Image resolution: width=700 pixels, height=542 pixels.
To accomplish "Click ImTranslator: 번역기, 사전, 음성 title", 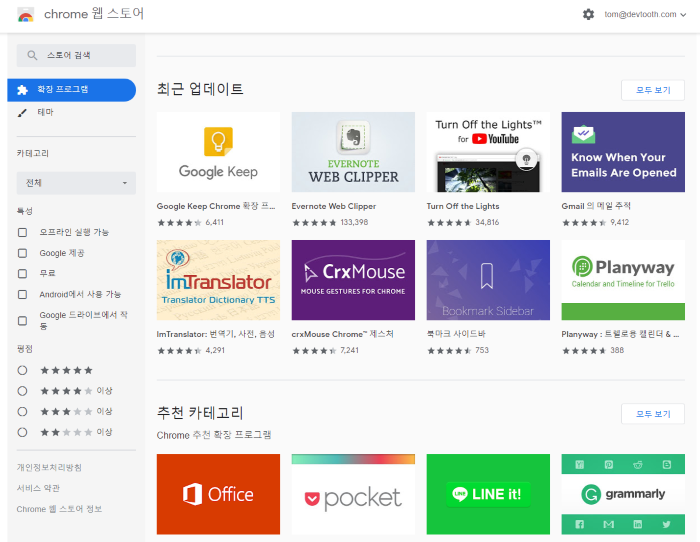I will (216, 334).
